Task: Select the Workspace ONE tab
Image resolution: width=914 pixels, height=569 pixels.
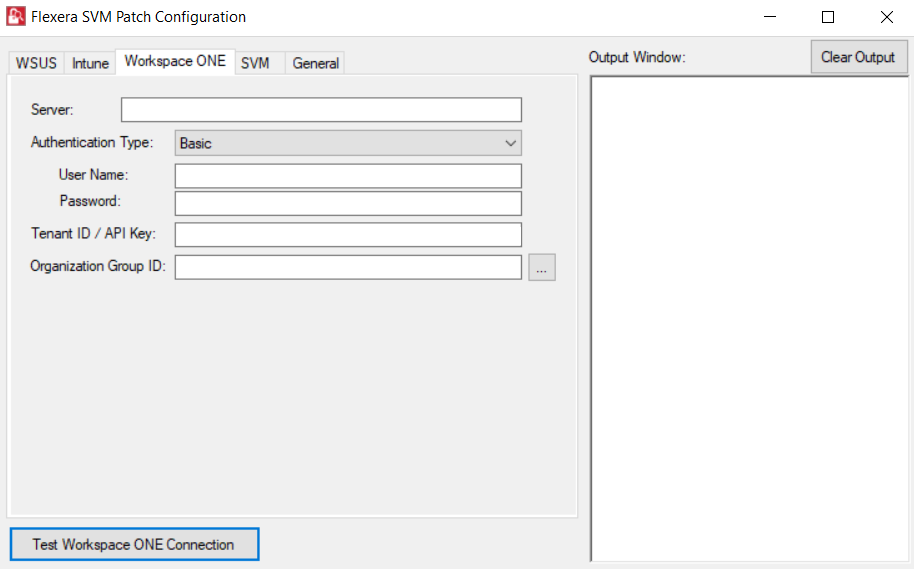Action: coord(175,61)
